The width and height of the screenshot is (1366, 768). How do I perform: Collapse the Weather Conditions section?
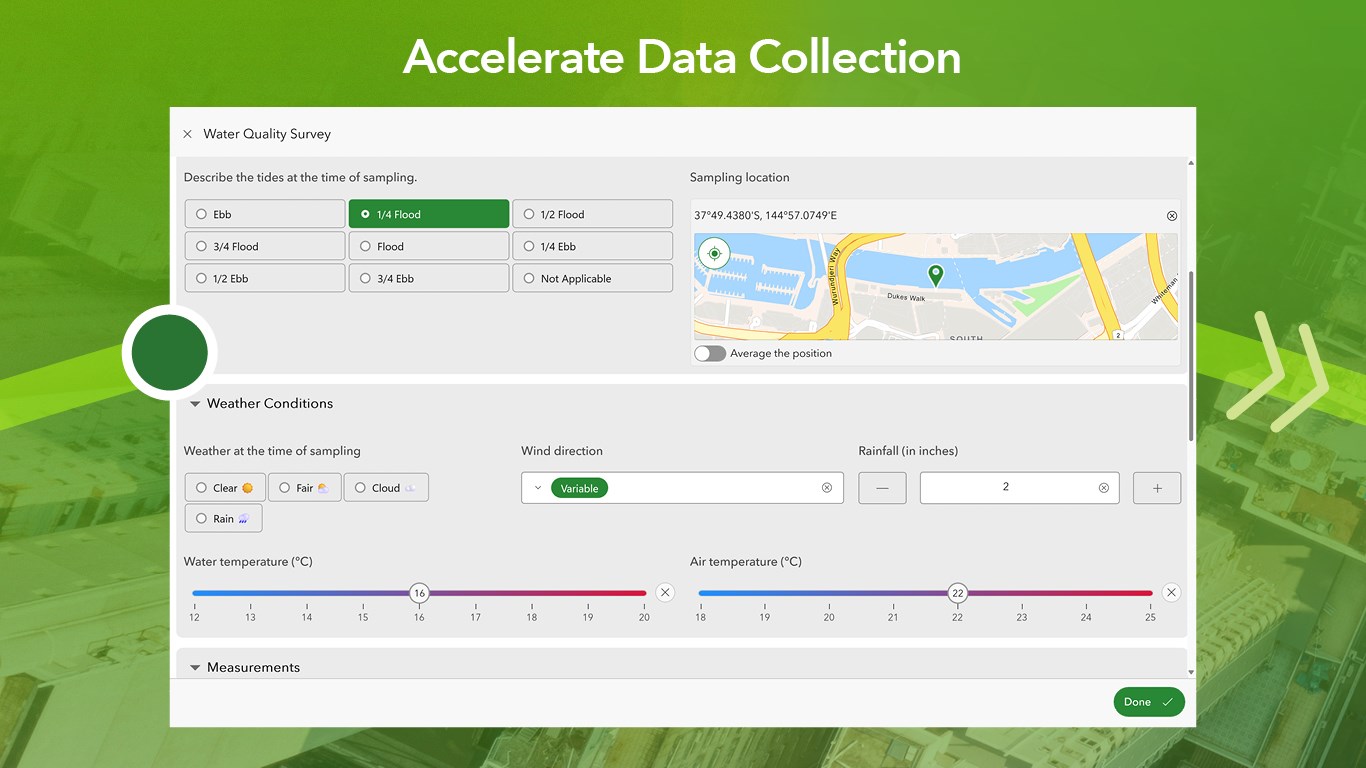click(195, 404)
